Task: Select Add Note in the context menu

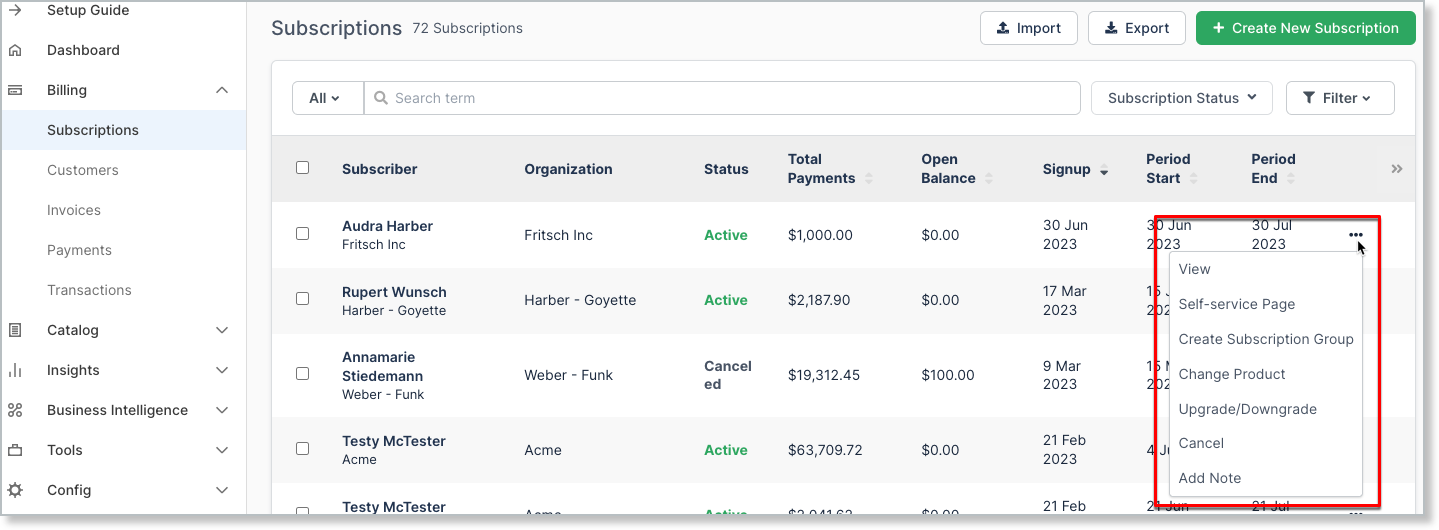Action: pyautogui.click(x=1209, y=478)
